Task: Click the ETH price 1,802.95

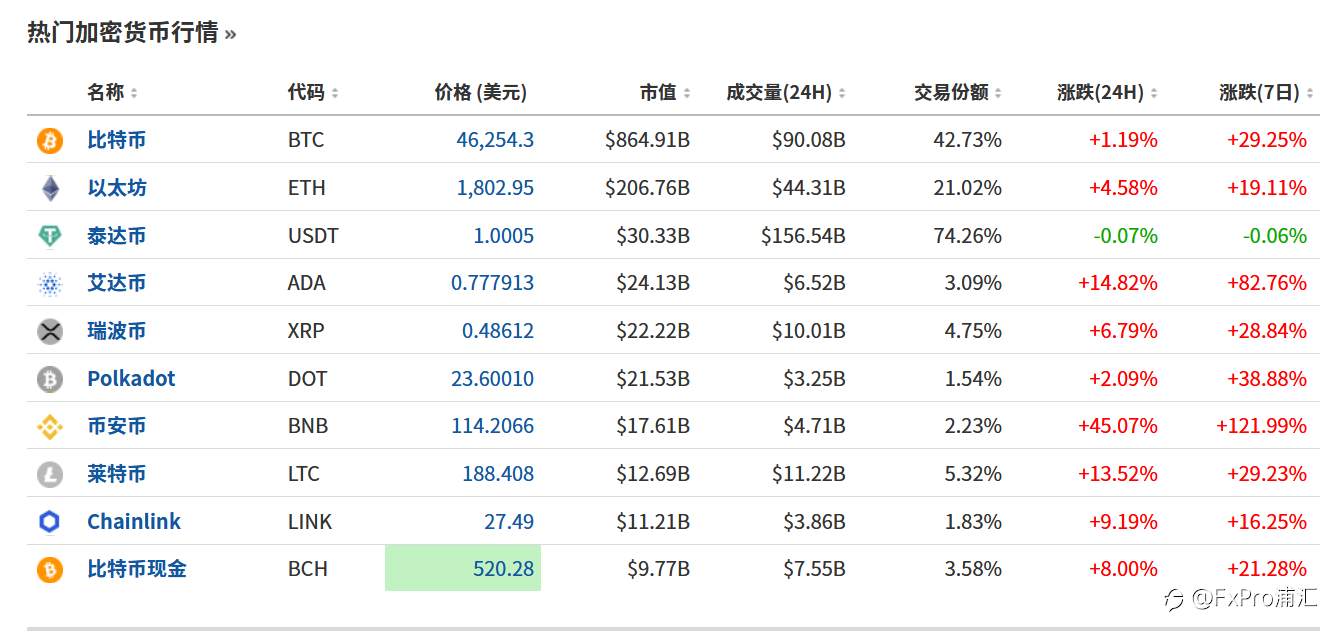Action: [495, 188]
